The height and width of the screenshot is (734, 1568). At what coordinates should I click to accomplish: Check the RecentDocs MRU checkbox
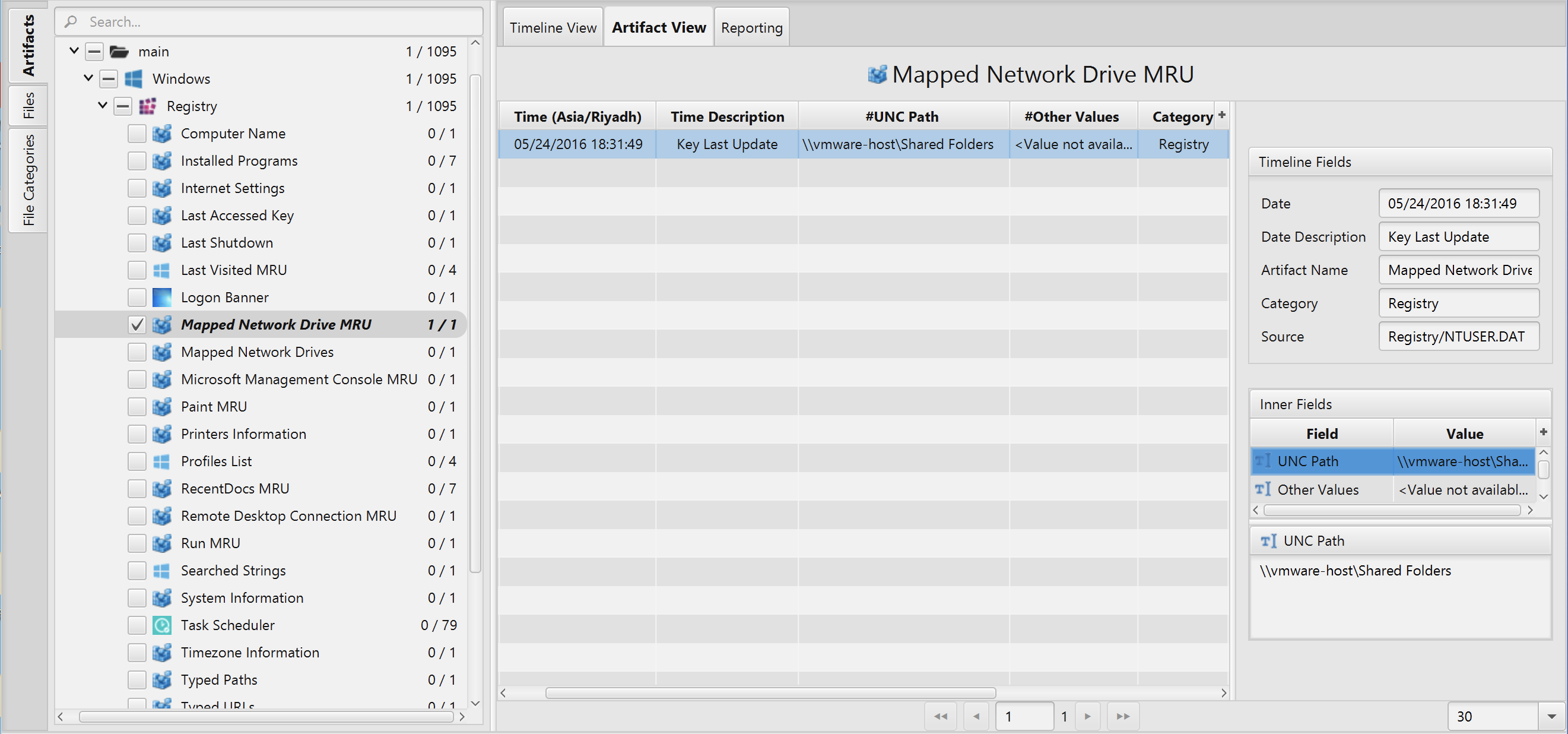[x=137, y=489]
